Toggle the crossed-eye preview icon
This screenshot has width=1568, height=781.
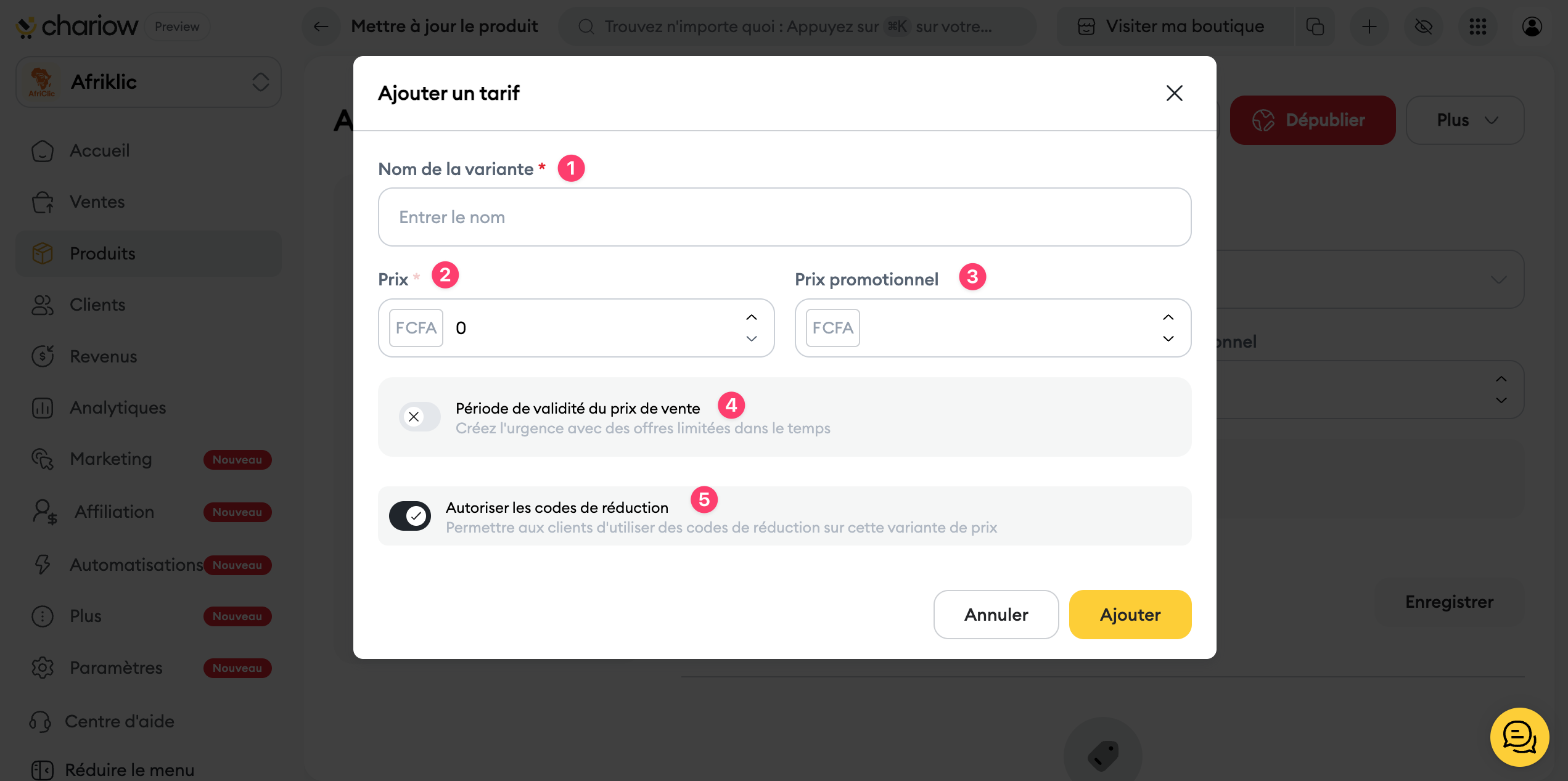[x=1424, y=27]
